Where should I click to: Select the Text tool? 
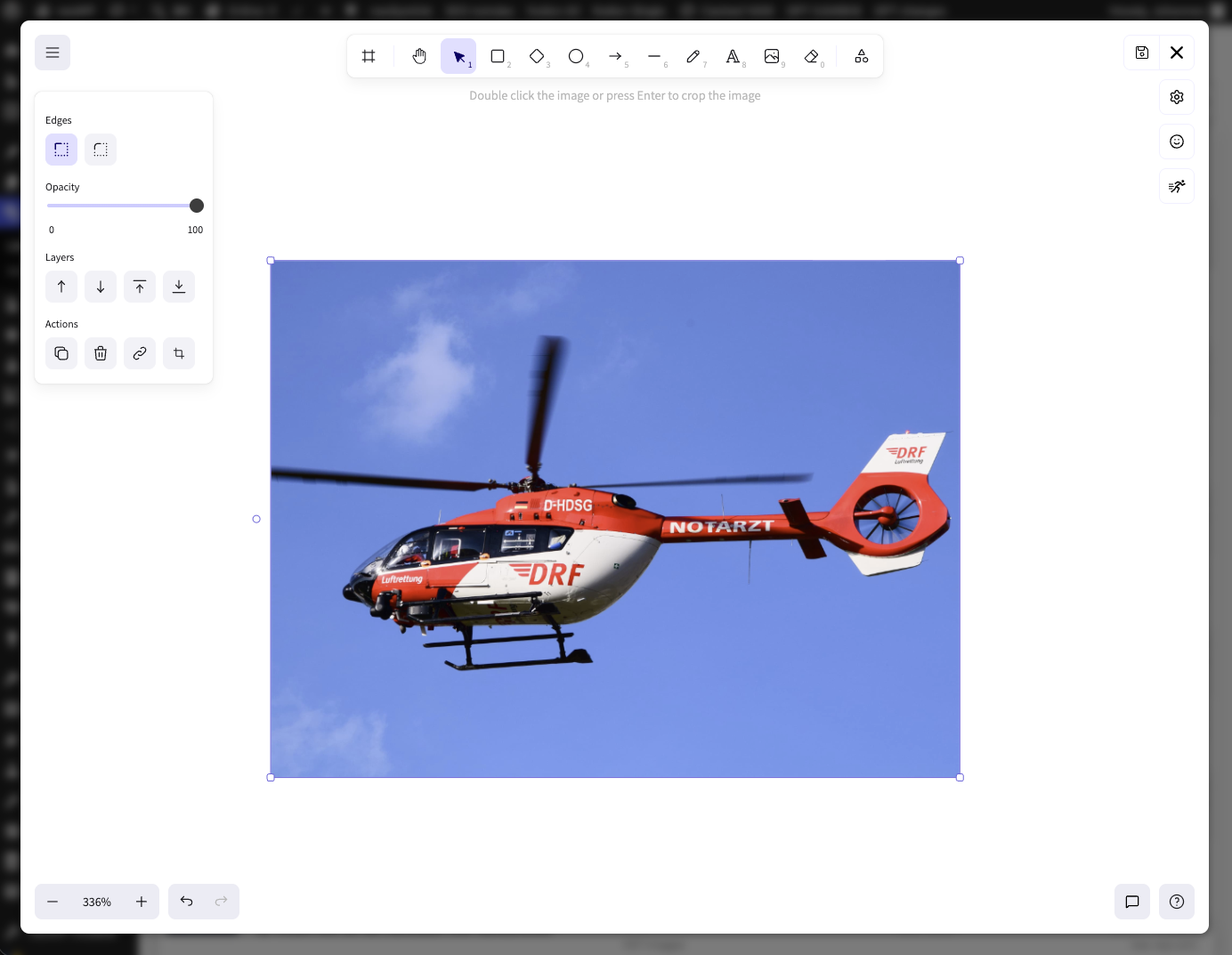tap(733, 56)
